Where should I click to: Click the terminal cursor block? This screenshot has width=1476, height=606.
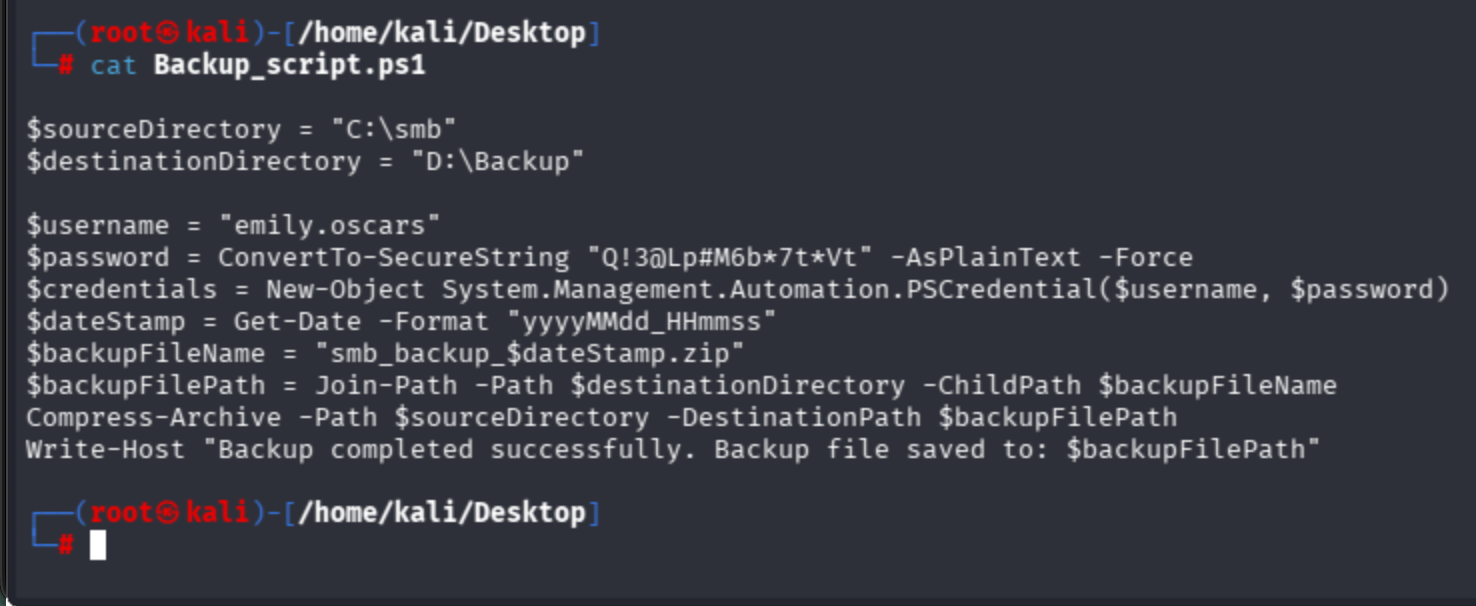coord(97,545)
